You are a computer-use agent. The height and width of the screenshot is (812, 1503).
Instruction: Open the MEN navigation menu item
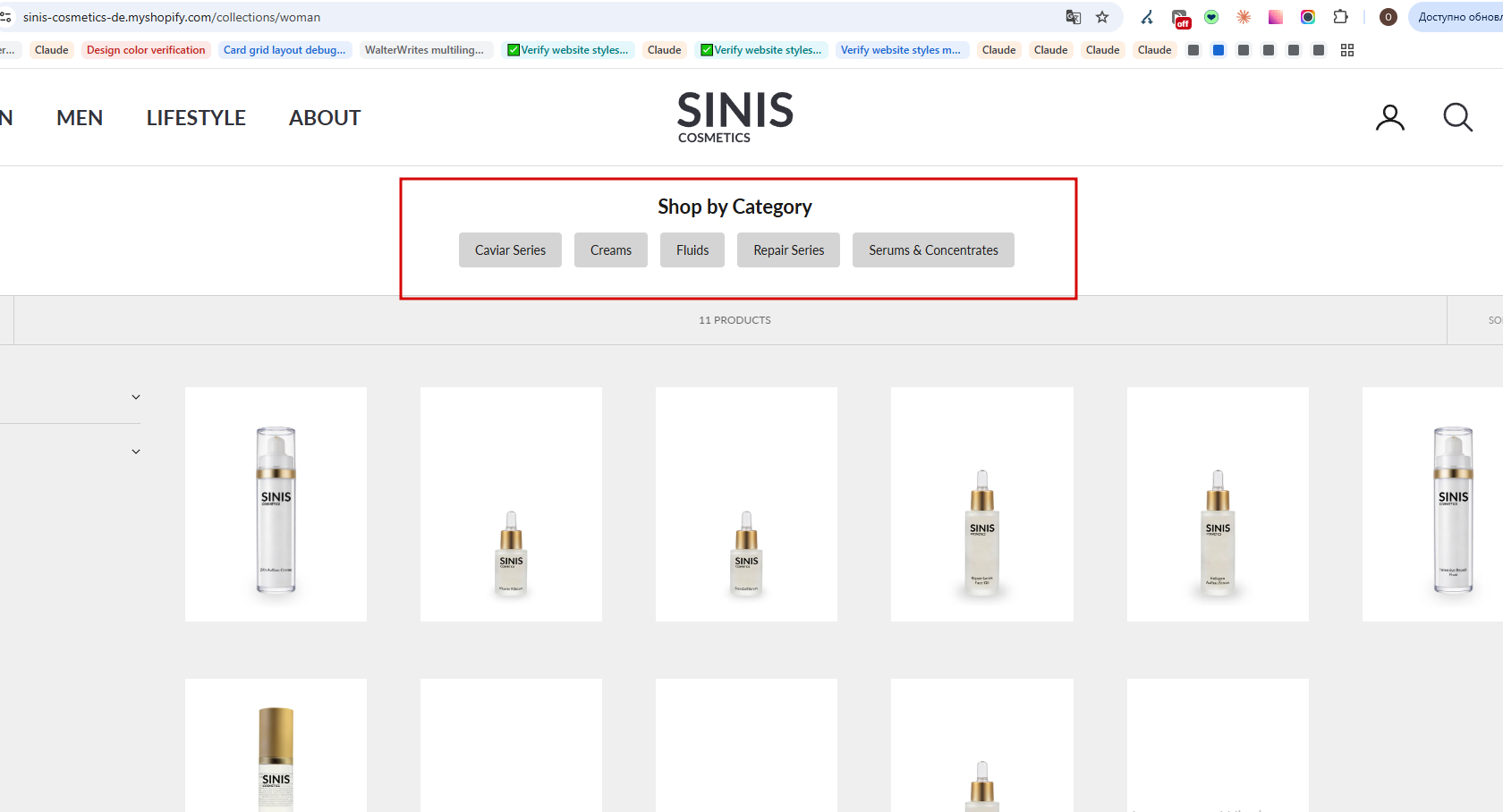(80, 118)
